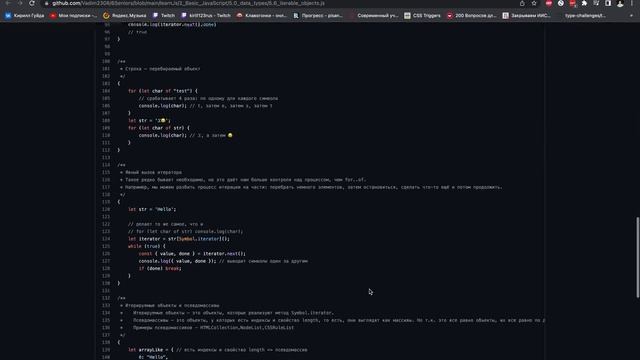Open the Клавогонки bookmark

click(262, 16)
